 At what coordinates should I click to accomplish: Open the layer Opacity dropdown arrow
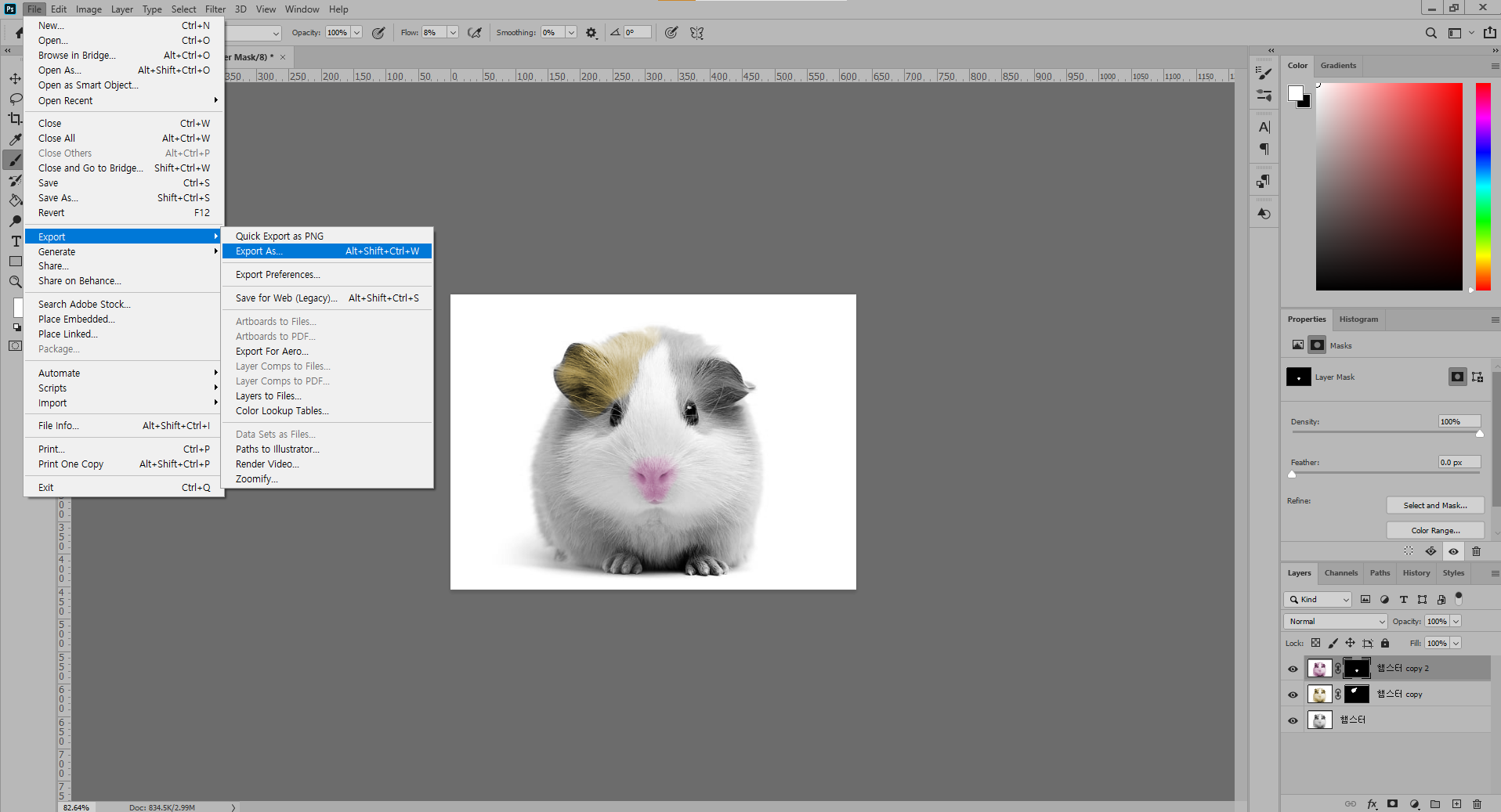coord(1456,621)
